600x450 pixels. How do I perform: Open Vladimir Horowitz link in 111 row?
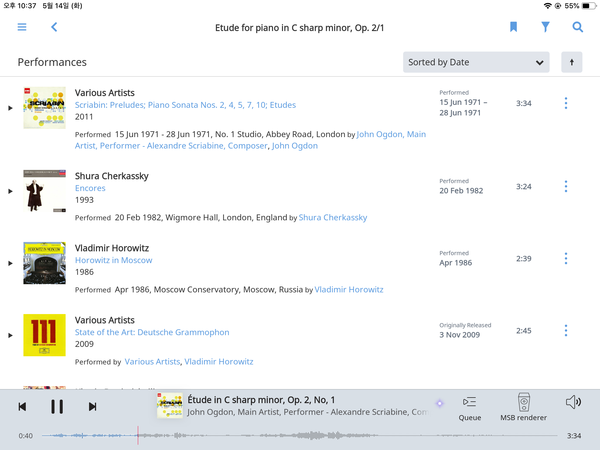pos(218,362)
